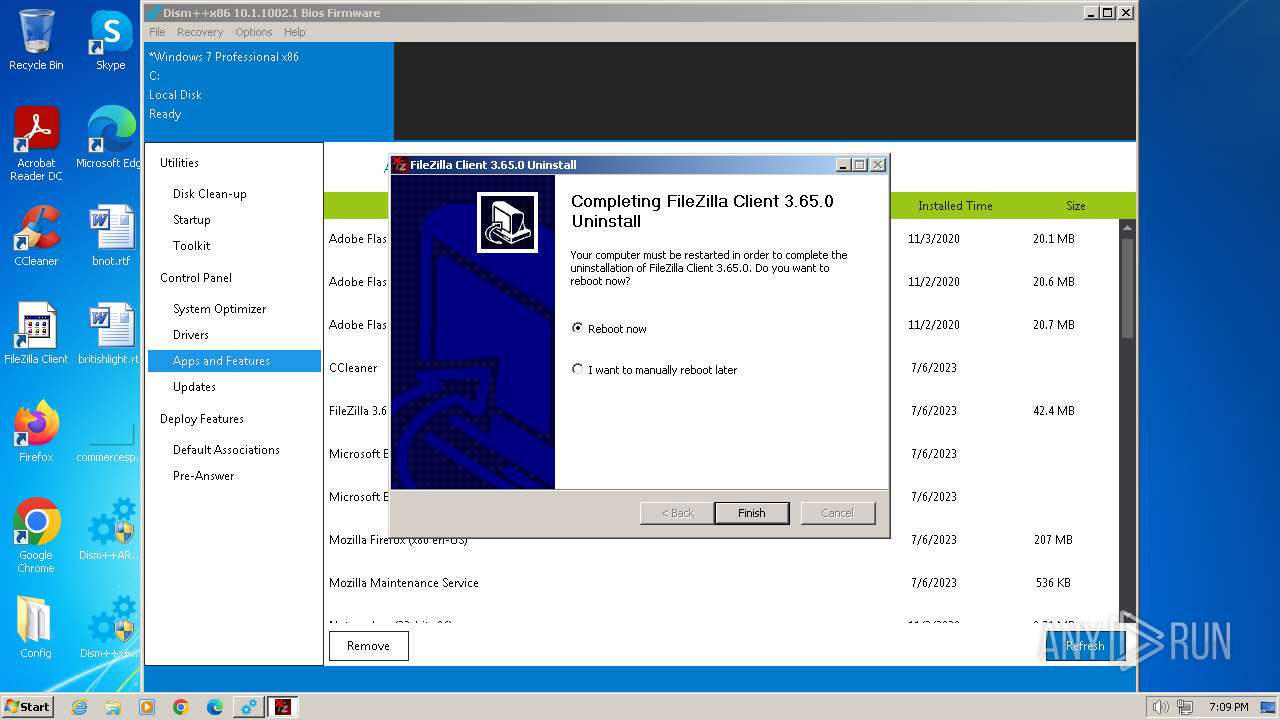This screenshot has height=720, width=1280.
Task: Open Microsoft Edge desktop shortcut
Action: click(110, 138)
